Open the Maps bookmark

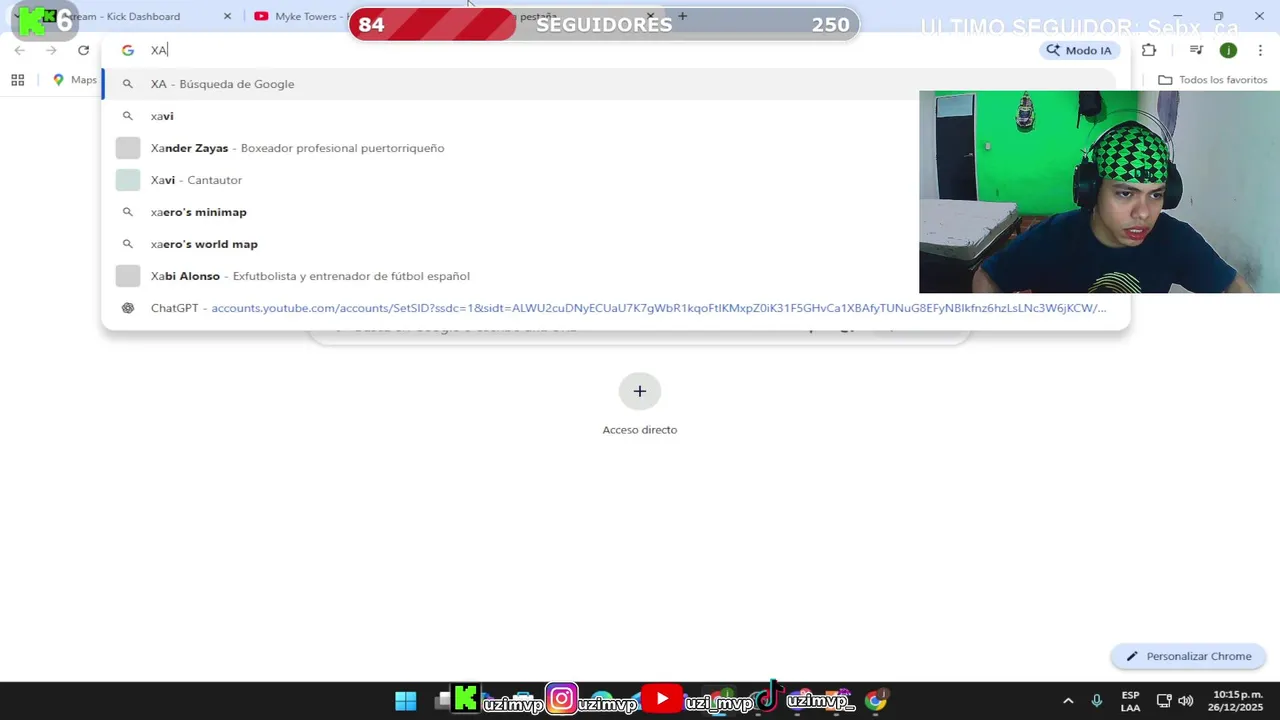click(74, 80)
